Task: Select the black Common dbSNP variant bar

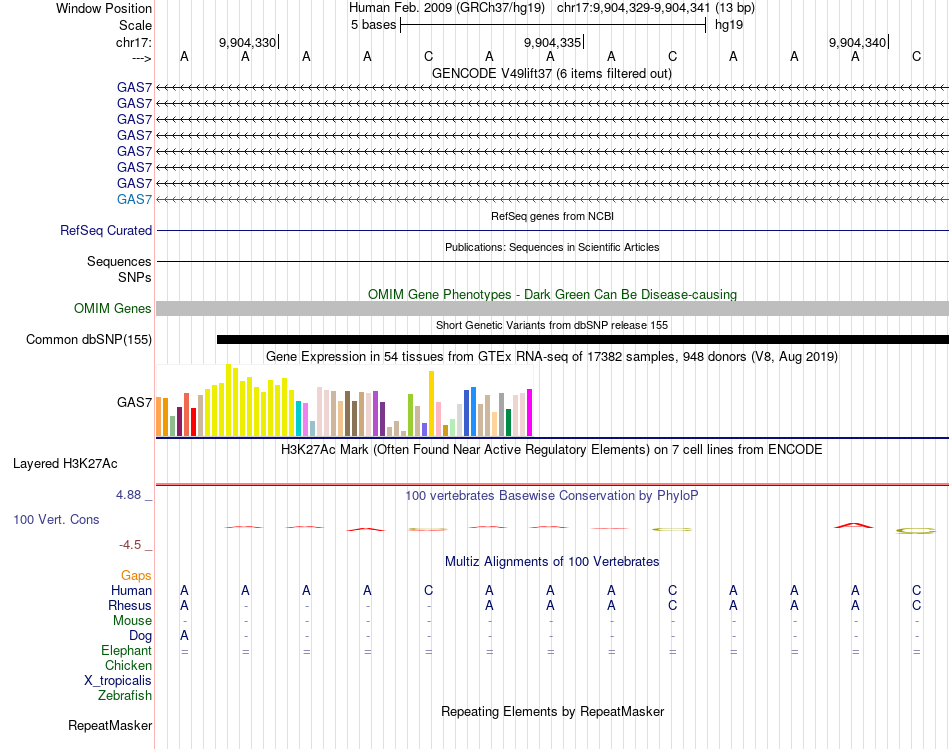Action: [x=583, y=339]
